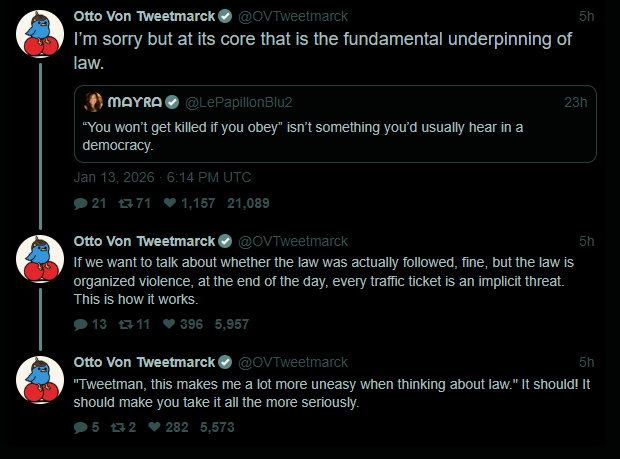
Task: Retweet the organized violence tweet
Action: (x=125, y=324)
